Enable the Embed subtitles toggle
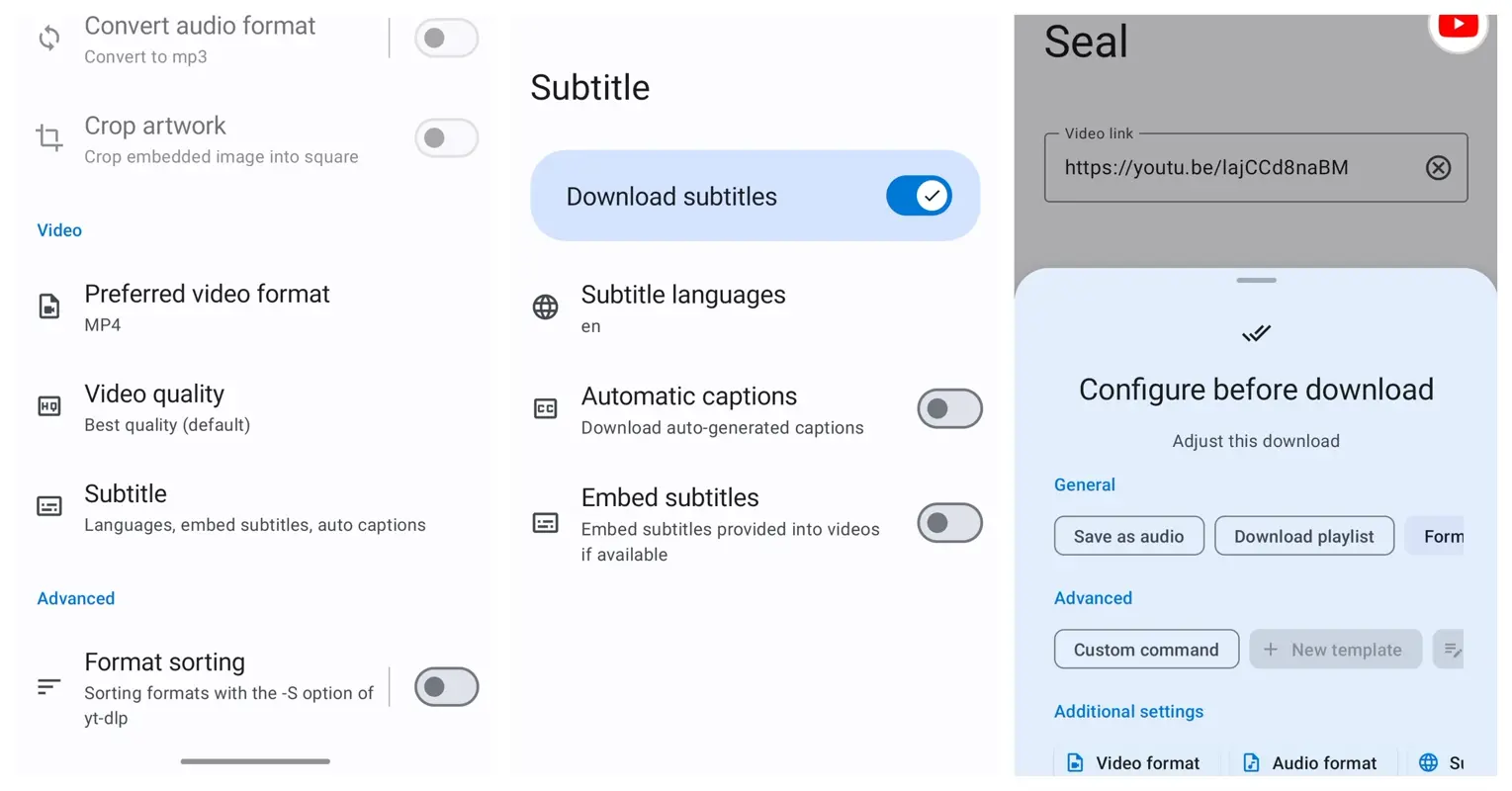 pos(949,523)
